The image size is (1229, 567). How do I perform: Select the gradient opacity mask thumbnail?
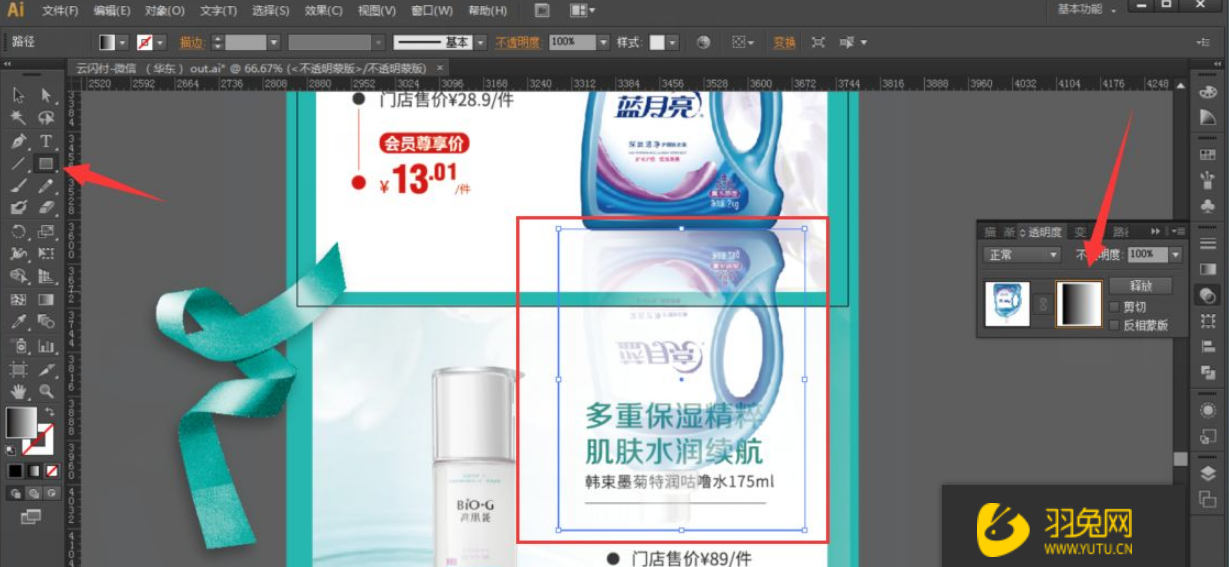point(1078,303)
